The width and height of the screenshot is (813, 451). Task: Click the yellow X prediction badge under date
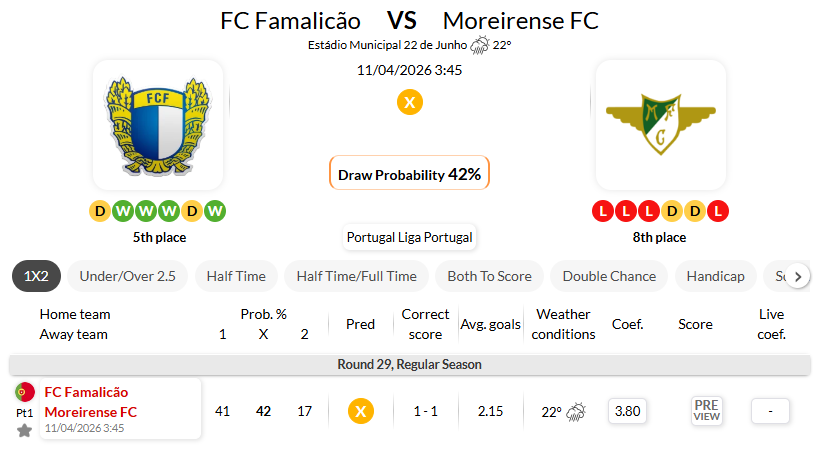coord(409,102)
